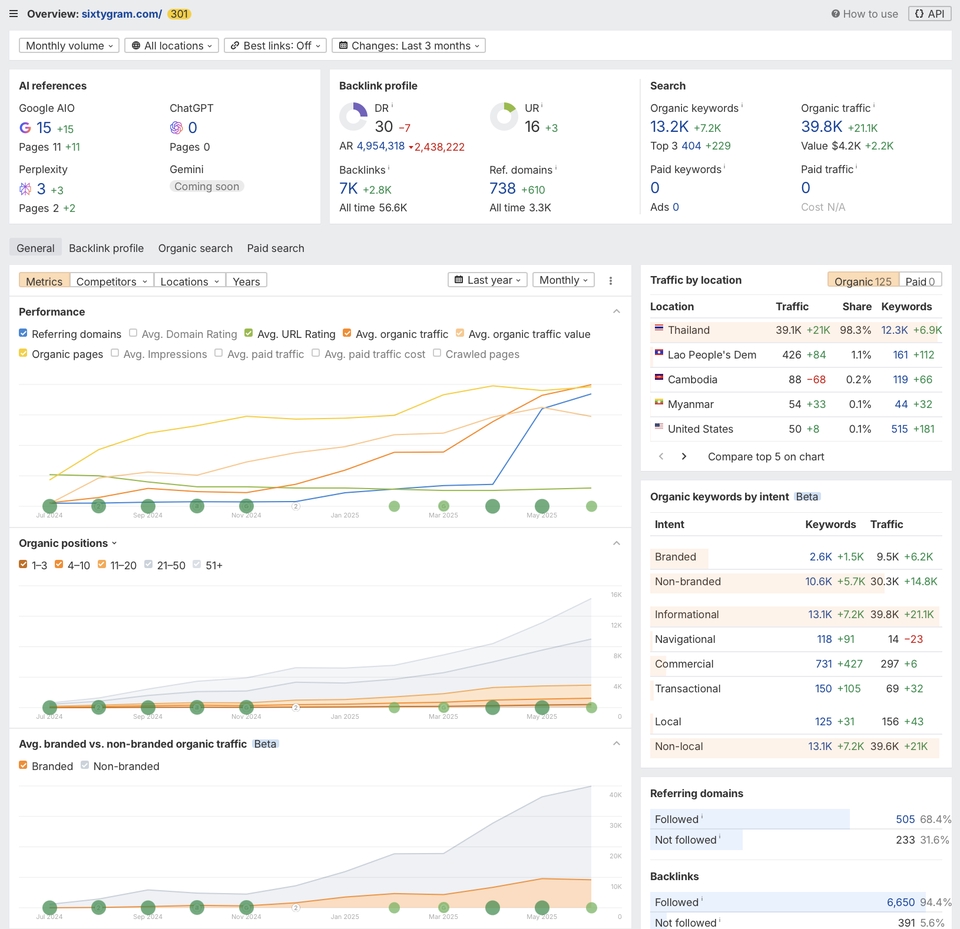Open the chart options three-dot menu
Image resolution: width=960 pixels, height=929 pixels.
pyautogui.click(x=611, y=281)
